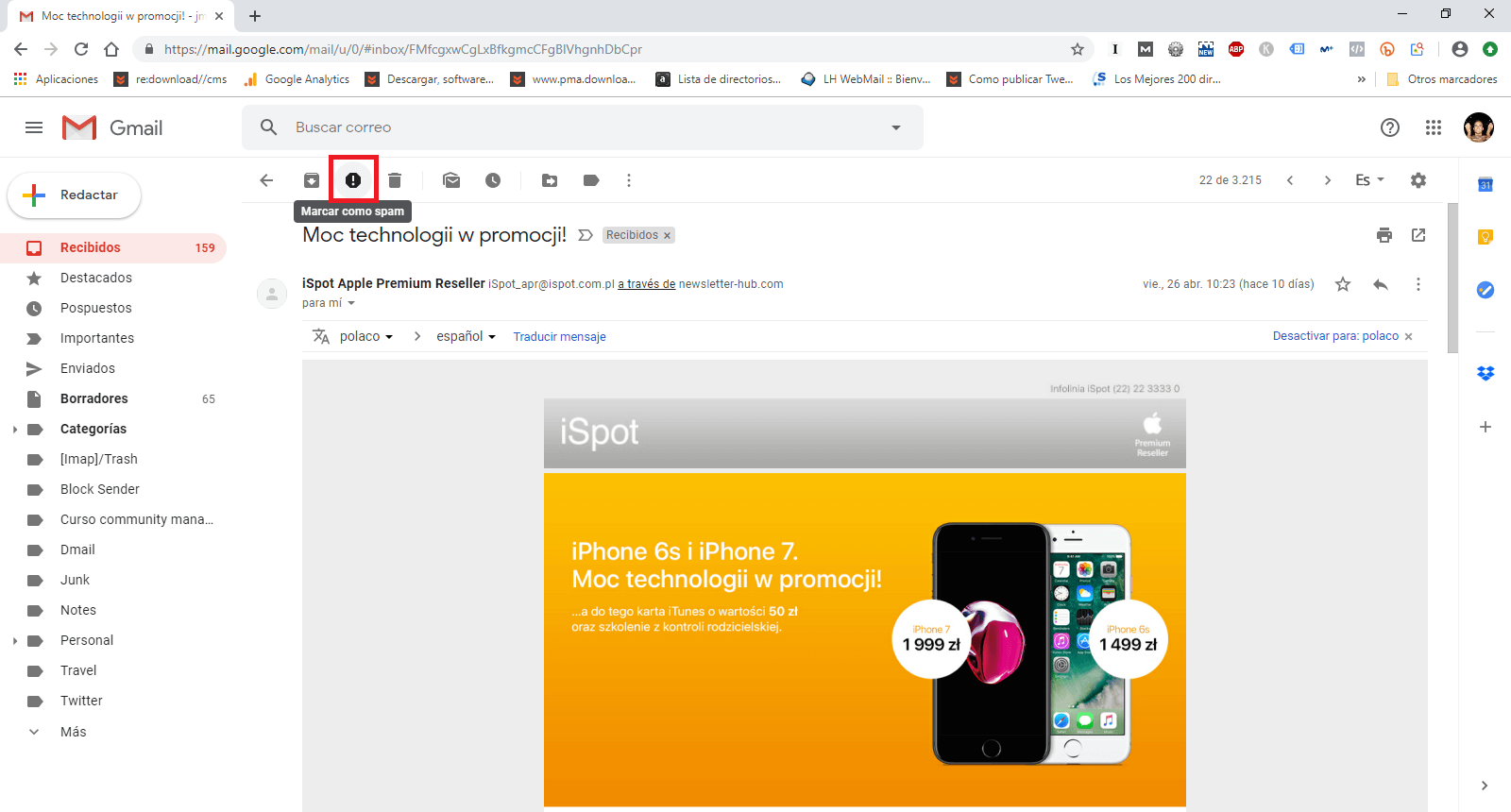Open the Borradores folder
The width and height of the screenshot is (1511, 812).
click(x=93, y=398)
